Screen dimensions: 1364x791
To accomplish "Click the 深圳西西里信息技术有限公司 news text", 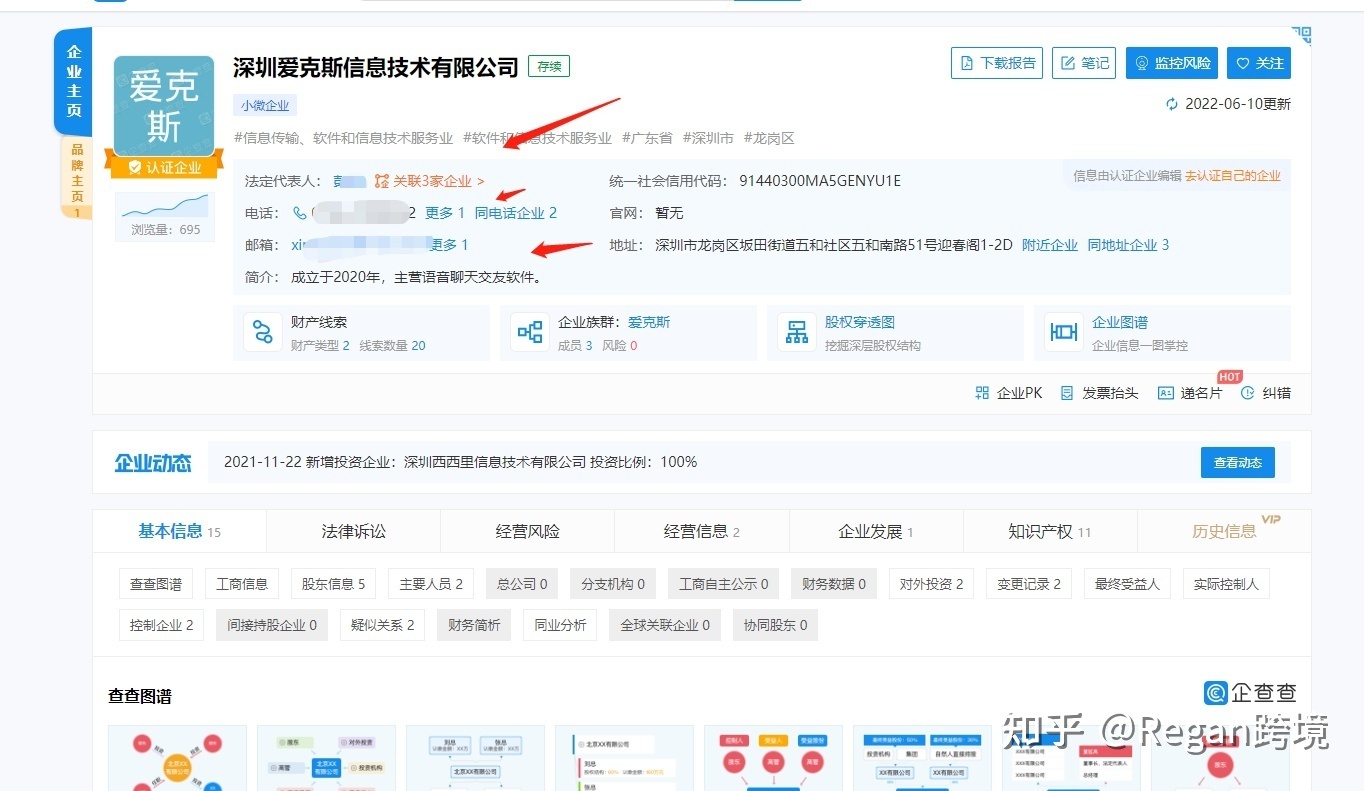I will point(495,462).
